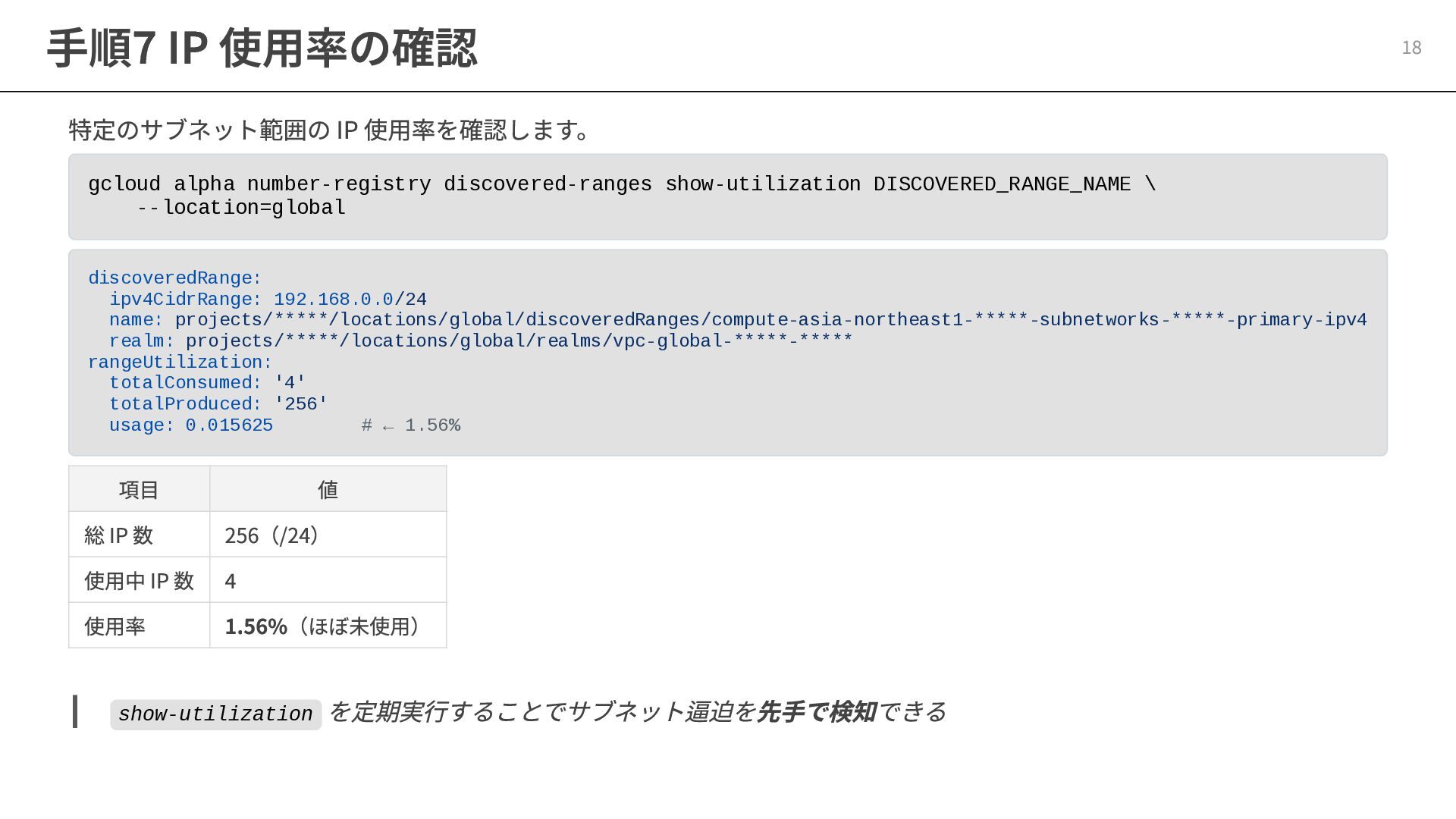Click the 'realm:' projects path line
Screen dimensions: 1456x819
click(481, 341)
